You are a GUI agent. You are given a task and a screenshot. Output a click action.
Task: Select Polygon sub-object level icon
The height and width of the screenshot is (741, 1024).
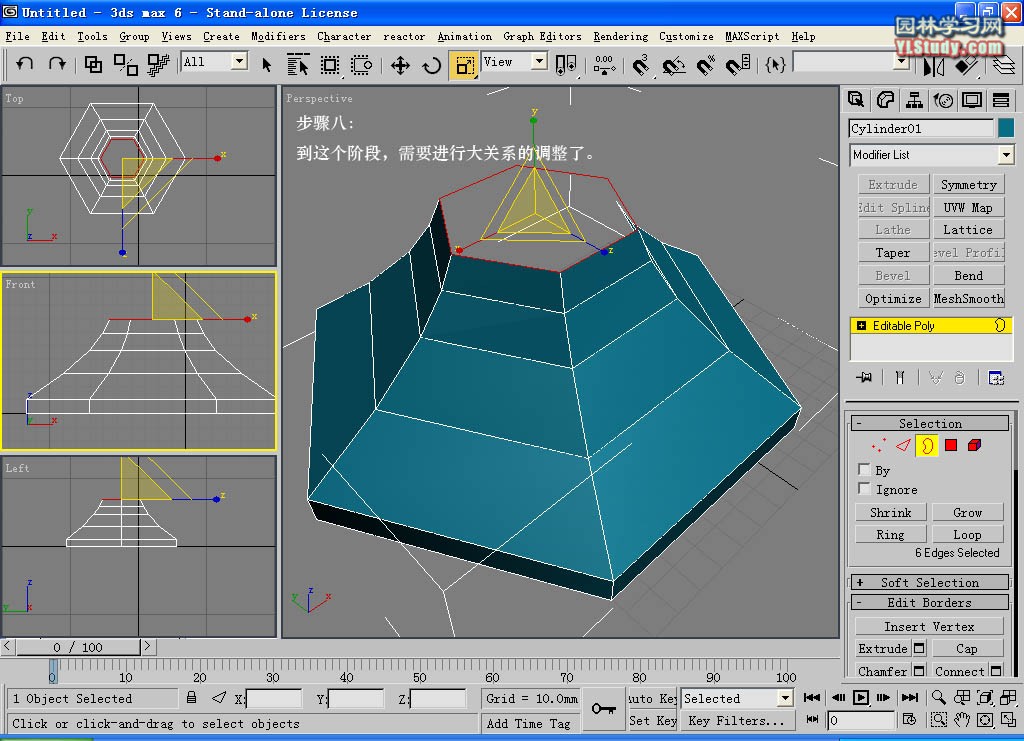[951, 445]
